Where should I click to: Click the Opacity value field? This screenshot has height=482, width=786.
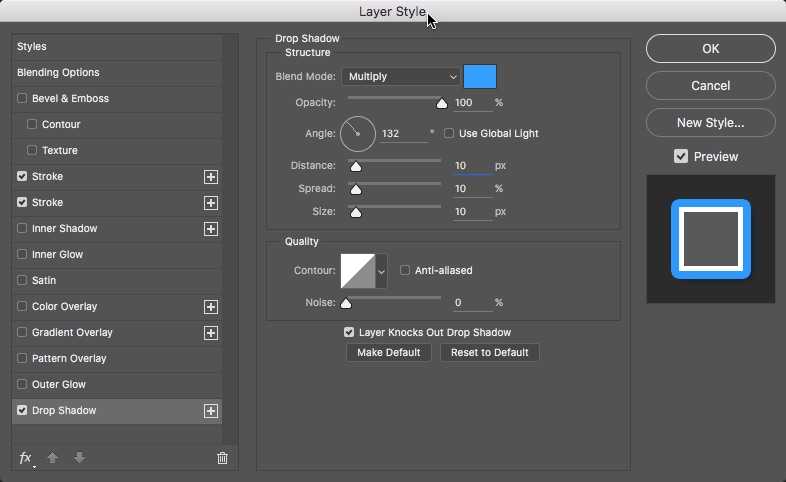tap(472, 103)
